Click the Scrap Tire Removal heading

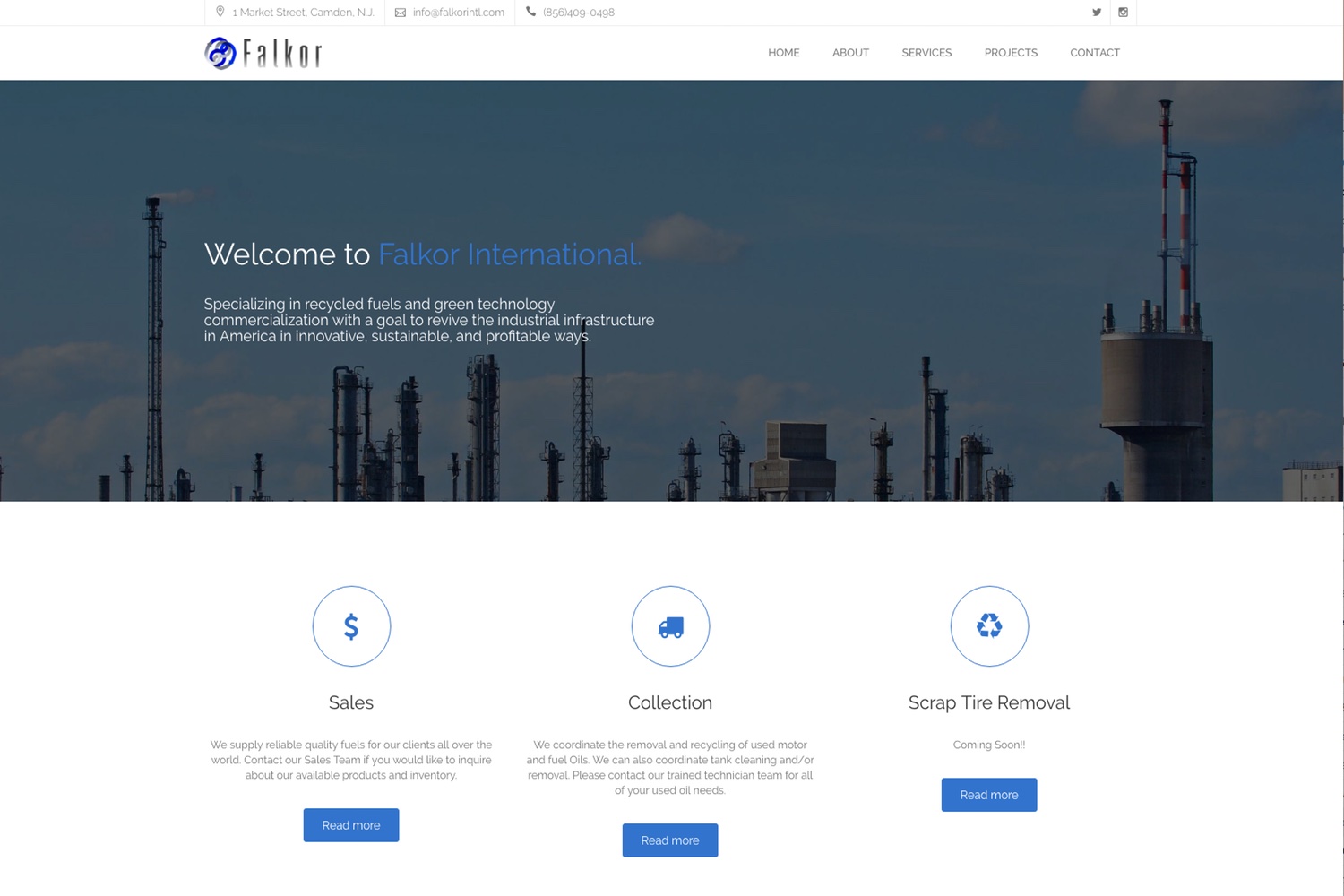point(989,702)
